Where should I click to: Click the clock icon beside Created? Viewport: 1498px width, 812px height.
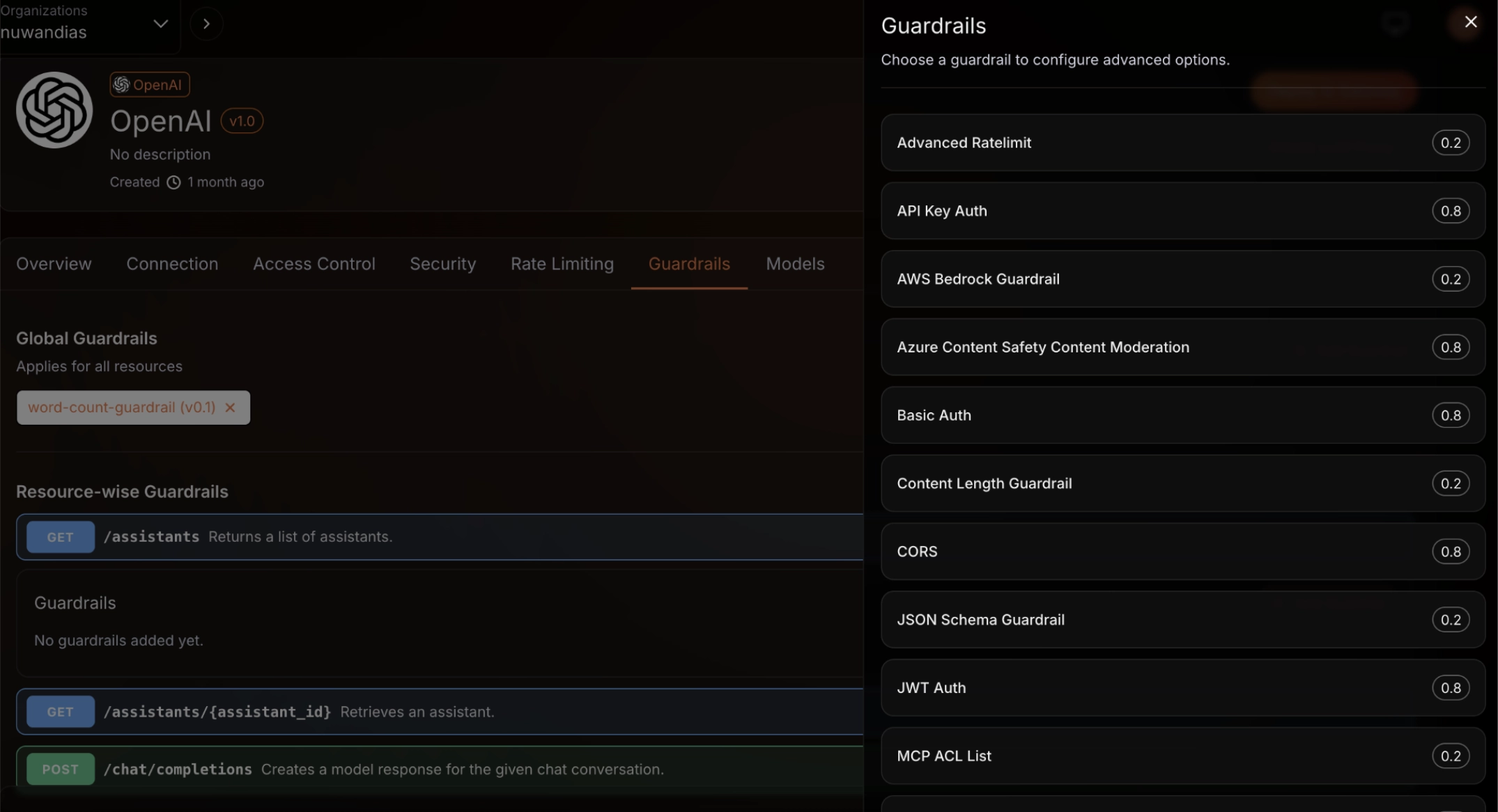coord(173,182)
